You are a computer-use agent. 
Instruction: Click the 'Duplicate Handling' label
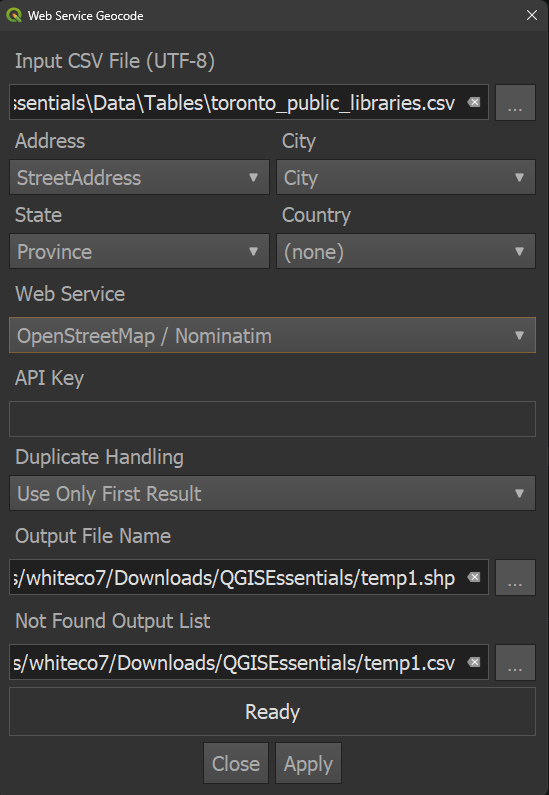[99, 457]
